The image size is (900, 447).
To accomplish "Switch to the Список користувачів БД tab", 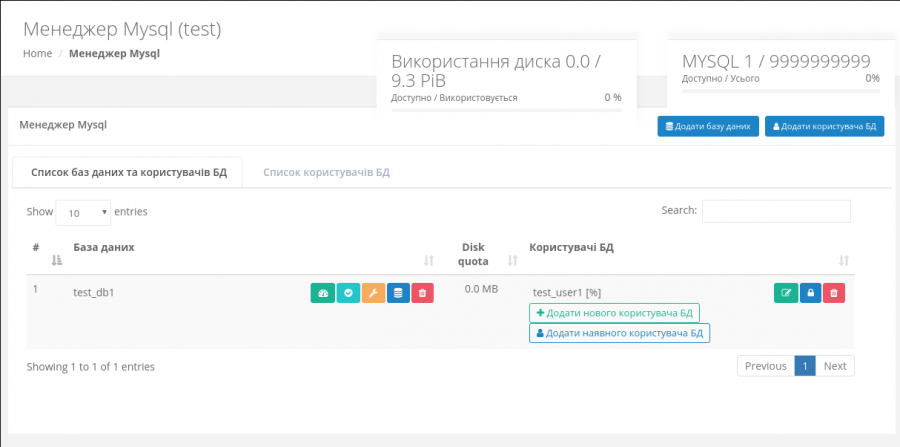I will [x=326, y=172].
